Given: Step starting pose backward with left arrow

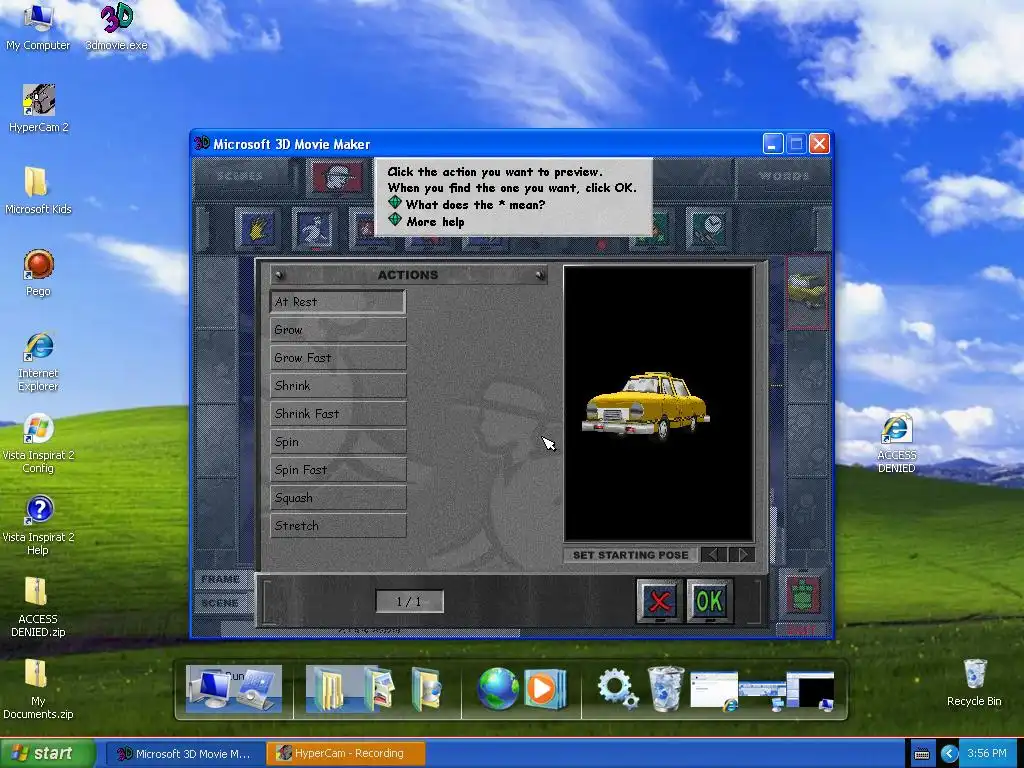Looking at the screenshot, I should pos(713,555).
